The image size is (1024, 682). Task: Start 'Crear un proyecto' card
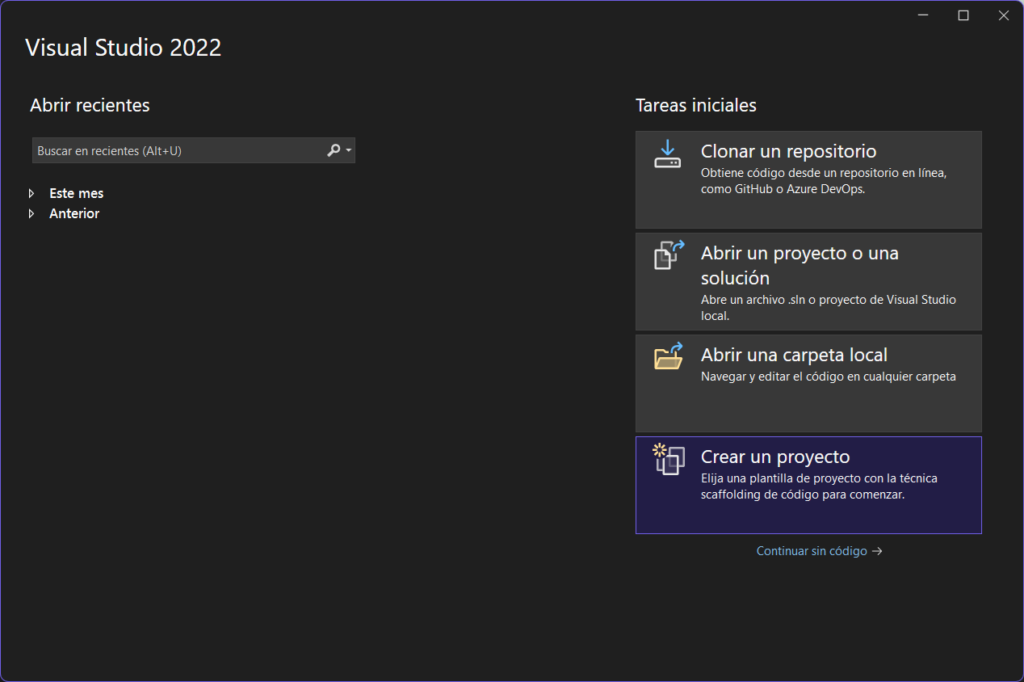point(808,485)
